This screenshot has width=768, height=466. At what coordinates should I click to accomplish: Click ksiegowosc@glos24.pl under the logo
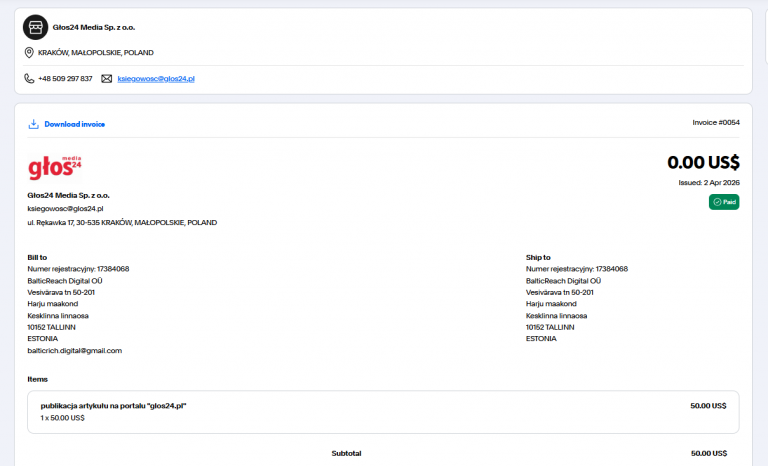pyautogui.click(x=65, y=209)
